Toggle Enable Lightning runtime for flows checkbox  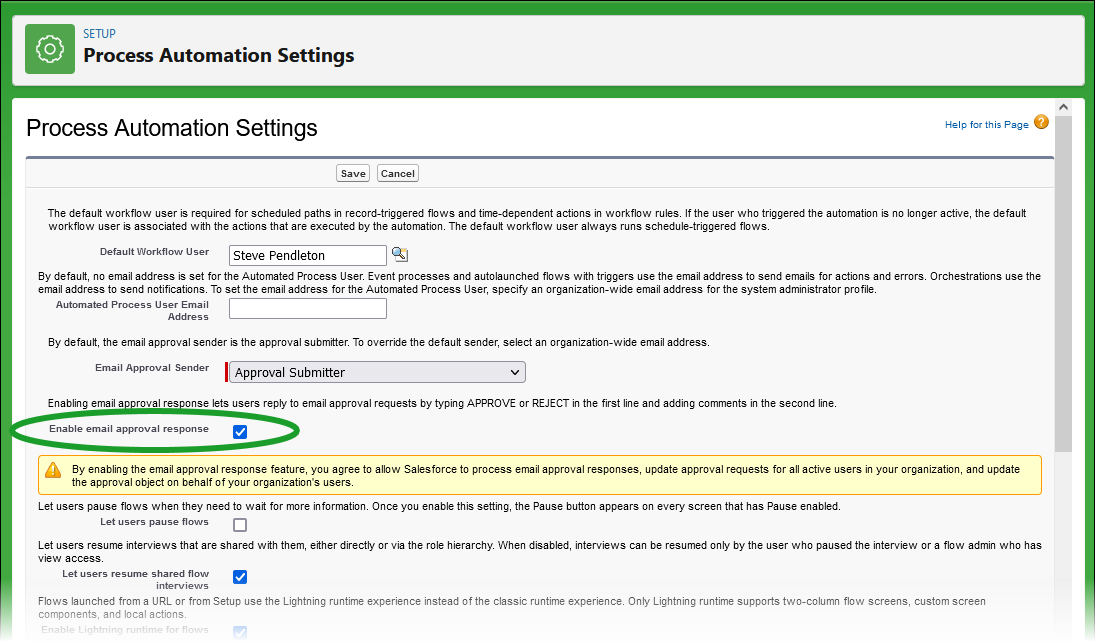coord(240,632)
